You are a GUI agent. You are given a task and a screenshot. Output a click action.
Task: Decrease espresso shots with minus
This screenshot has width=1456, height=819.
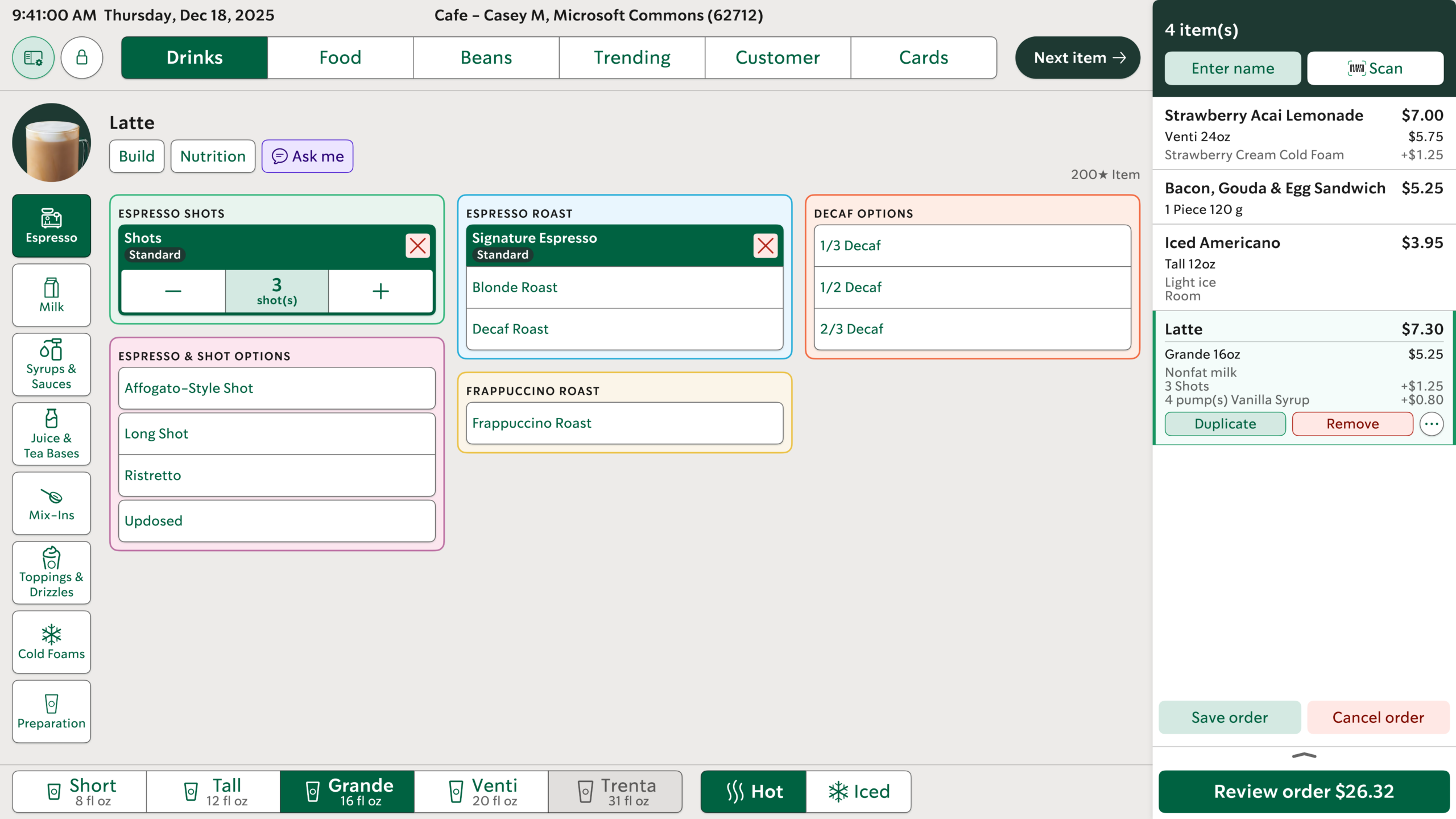173,291
